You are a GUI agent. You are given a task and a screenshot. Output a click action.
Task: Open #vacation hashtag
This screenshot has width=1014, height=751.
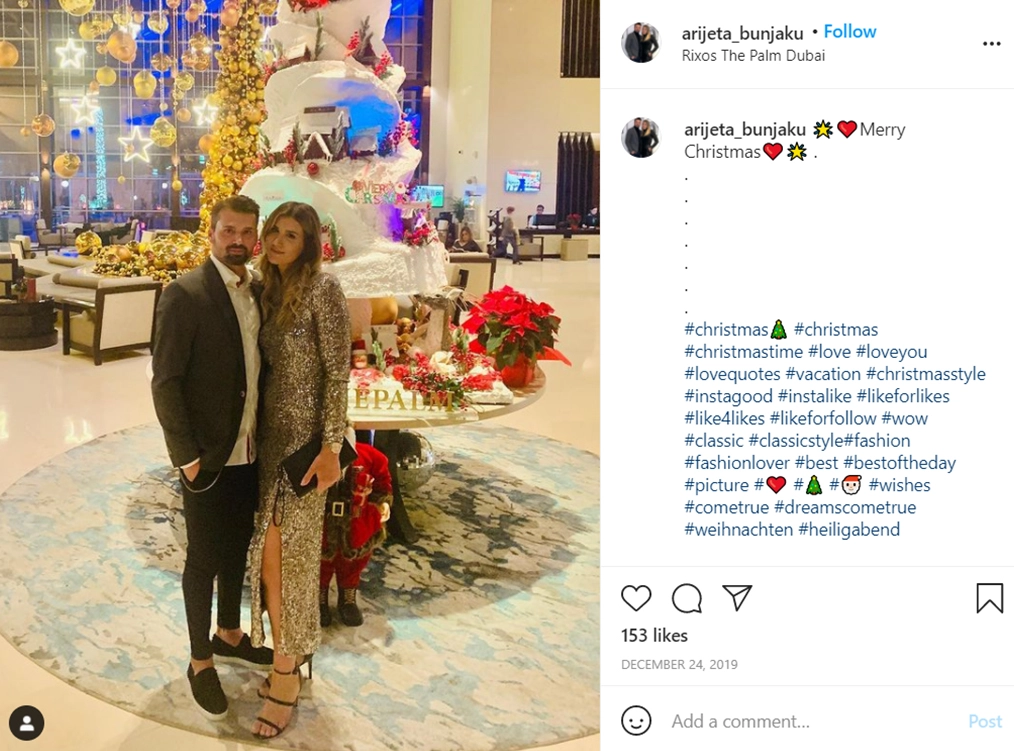[x=823, y=374]
